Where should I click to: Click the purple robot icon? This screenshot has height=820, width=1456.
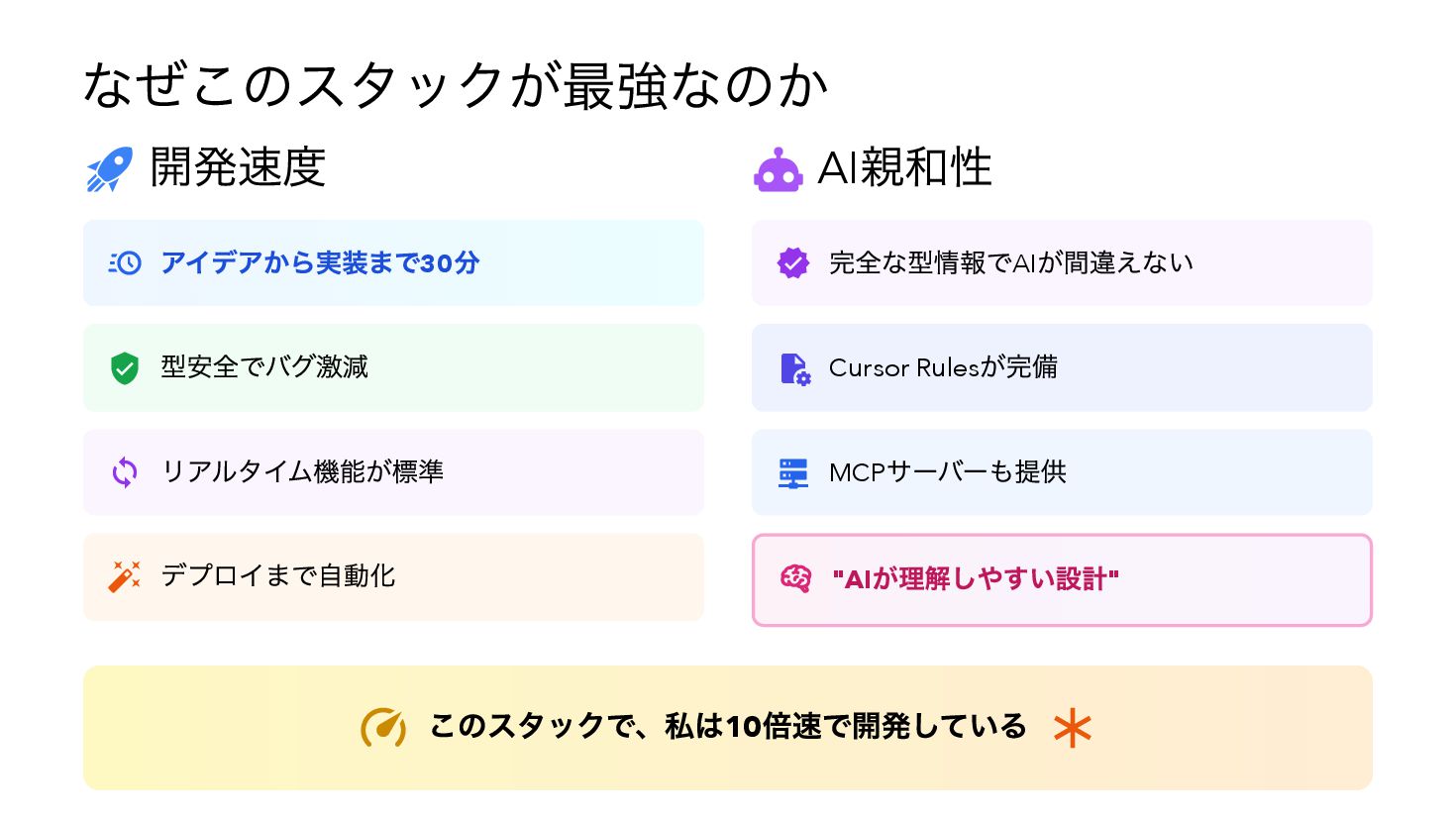click(778, 170)
